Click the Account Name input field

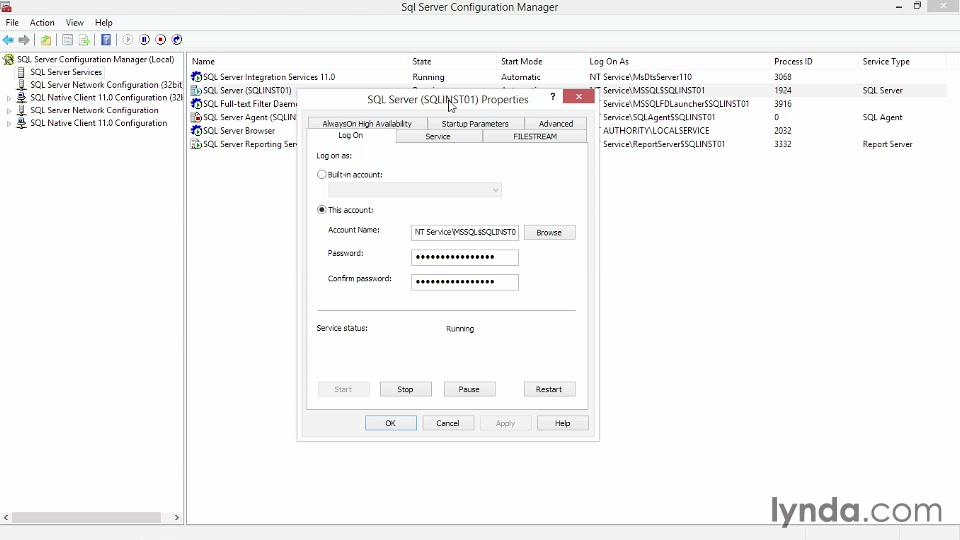465,233
